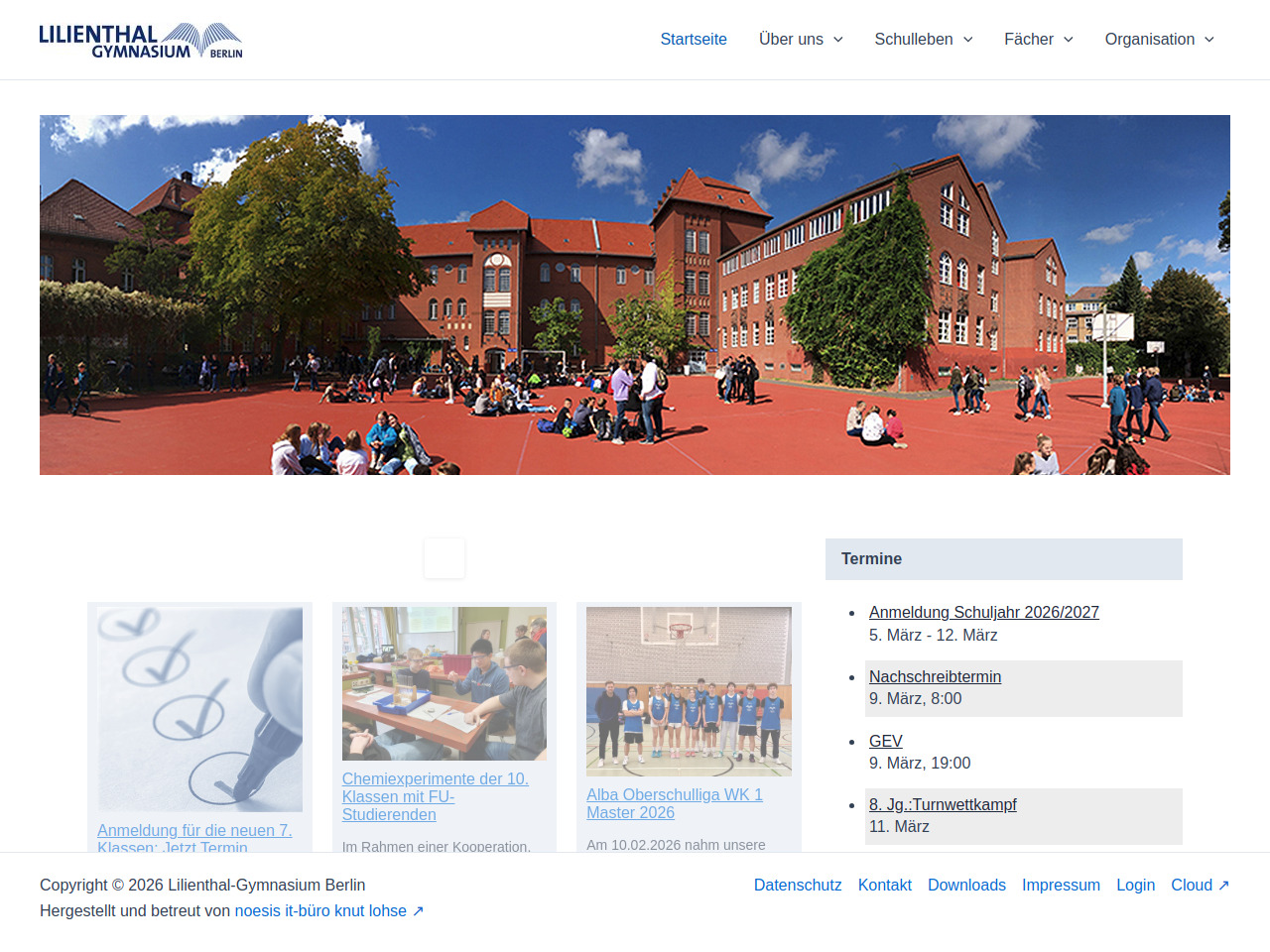This screenshot has width=1270, height=952.
Task: Open the Alba basketball team photo
Action: 689,691
